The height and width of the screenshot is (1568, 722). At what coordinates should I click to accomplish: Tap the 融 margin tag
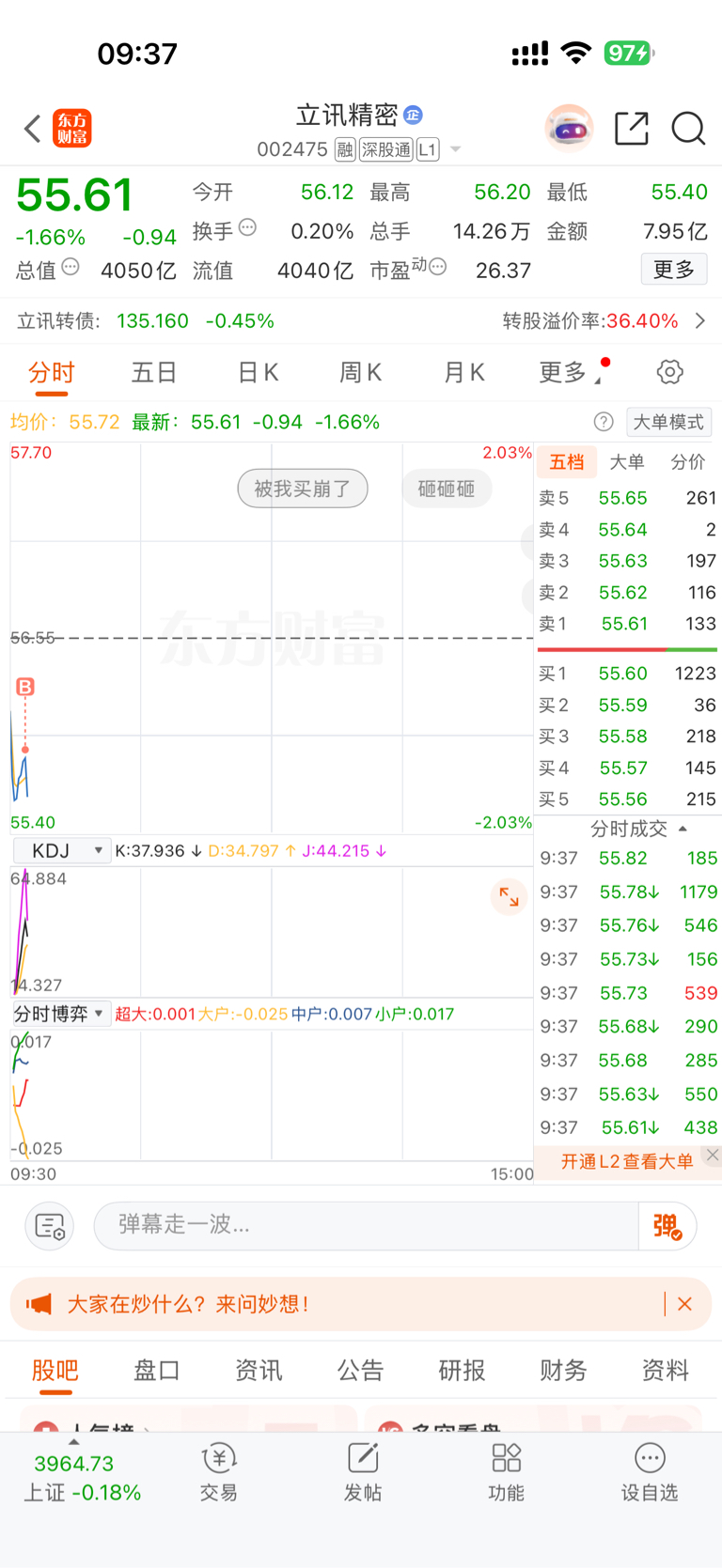tap(345, 149)
